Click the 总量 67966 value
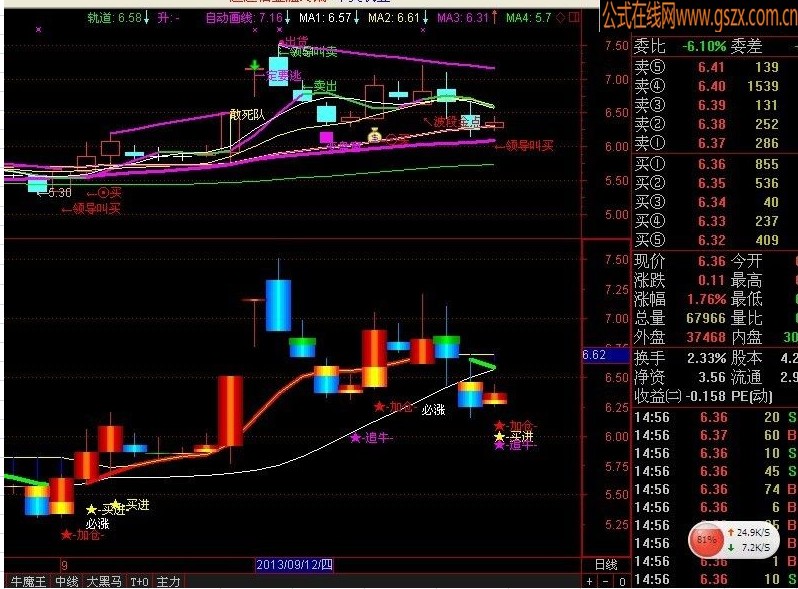 click(x=706, y=318)
